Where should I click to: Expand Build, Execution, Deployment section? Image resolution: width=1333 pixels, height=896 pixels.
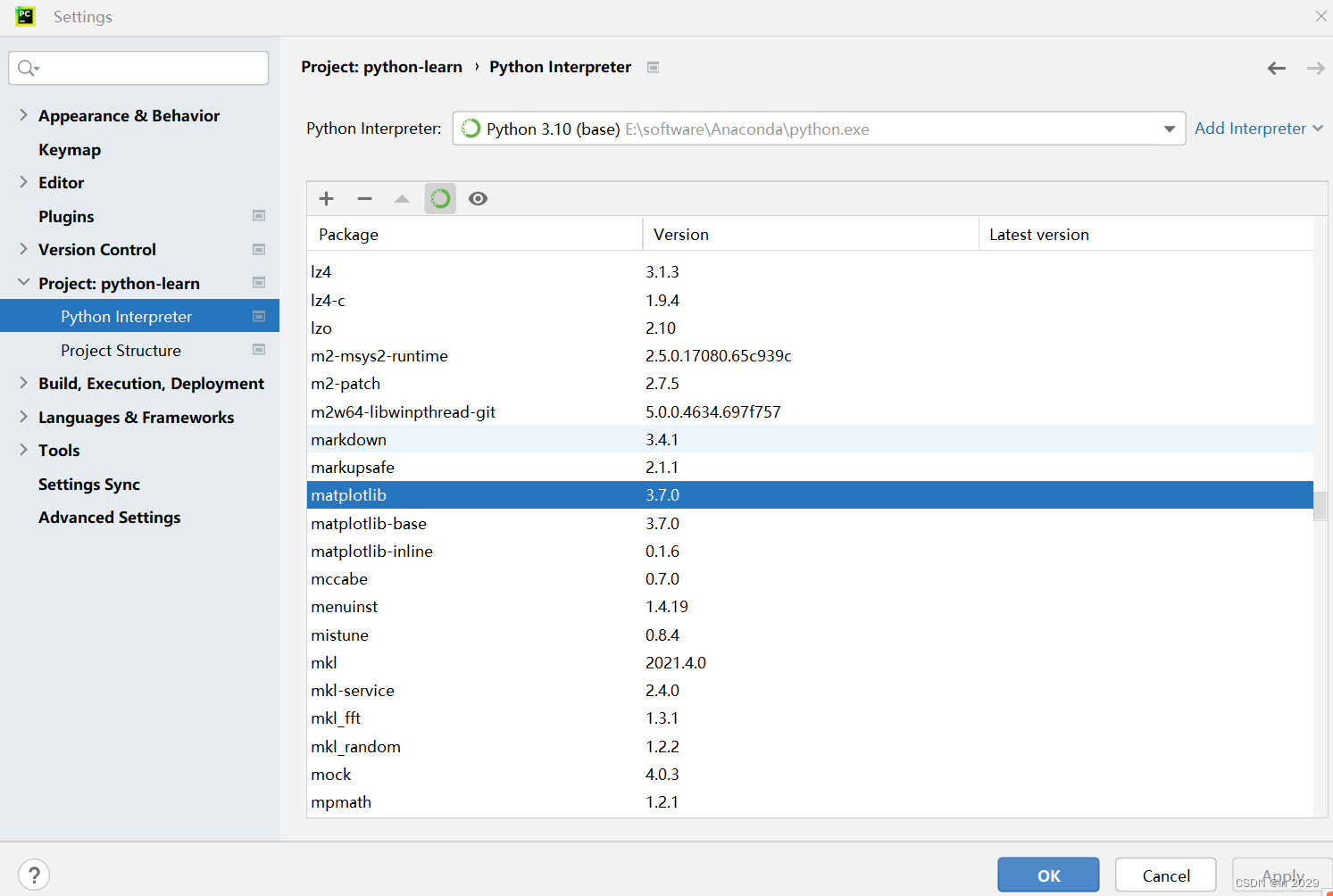click(23, 382)
